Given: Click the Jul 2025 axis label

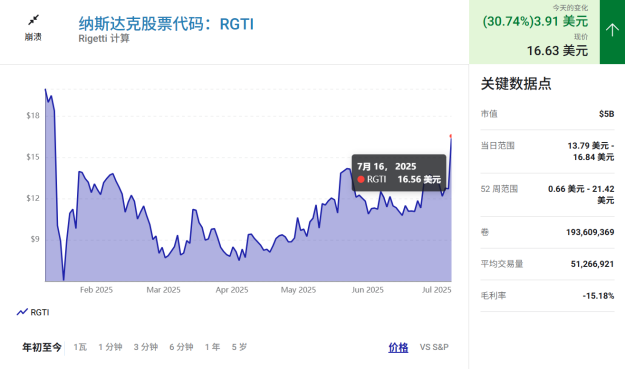Looking at the screenshot, I should pos(436,290).
